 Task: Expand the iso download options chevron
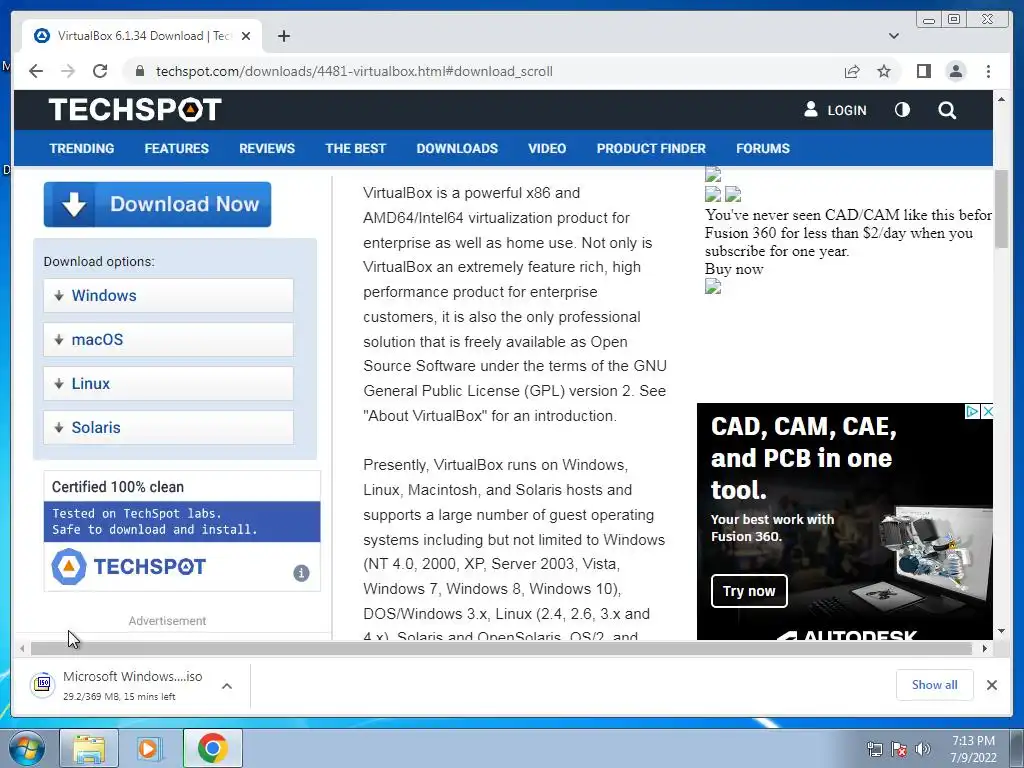pos(227,686)
